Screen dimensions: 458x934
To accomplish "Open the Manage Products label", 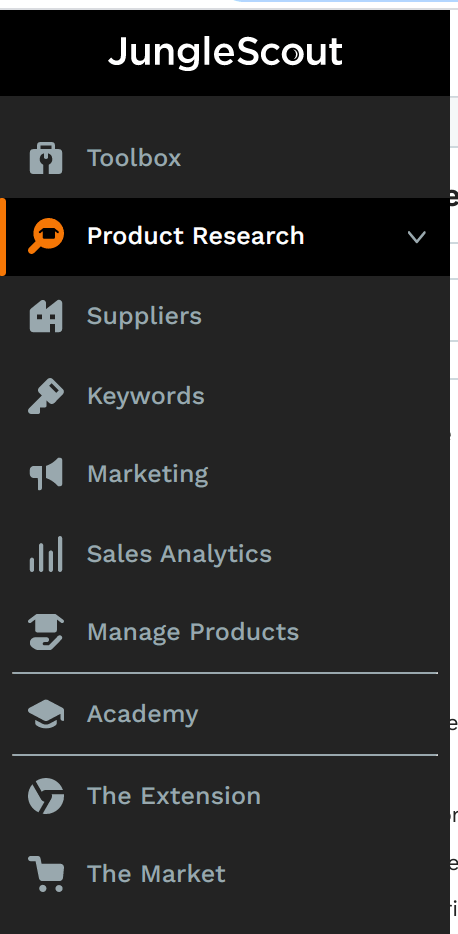I will (193, 631).
